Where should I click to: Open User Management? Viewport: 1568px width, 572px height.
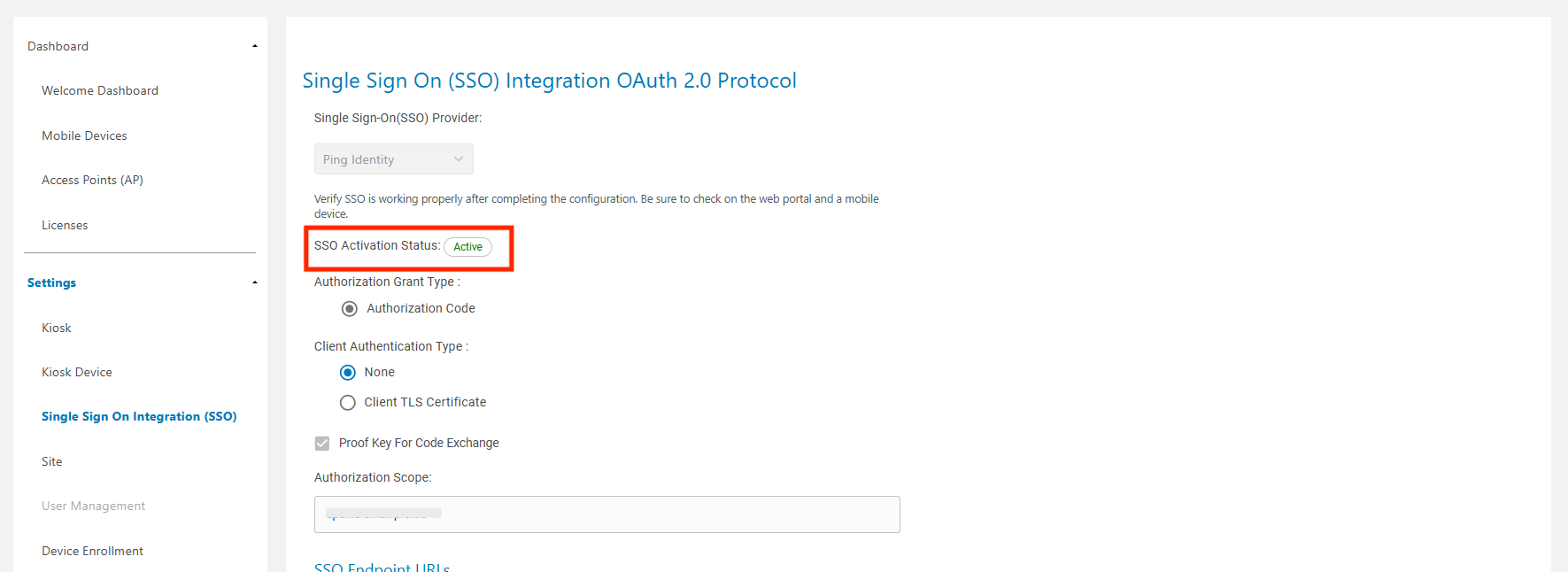[93, 506]
